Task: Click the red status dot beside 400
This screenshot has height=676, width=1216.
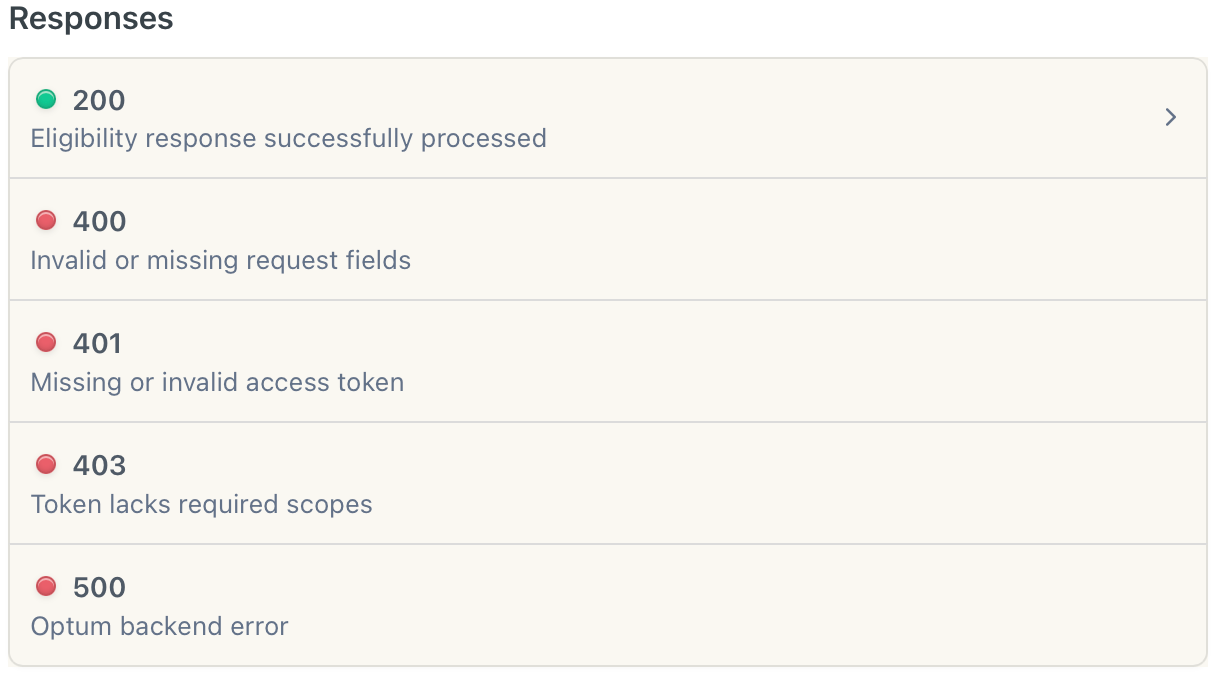Action: [45, 220]
